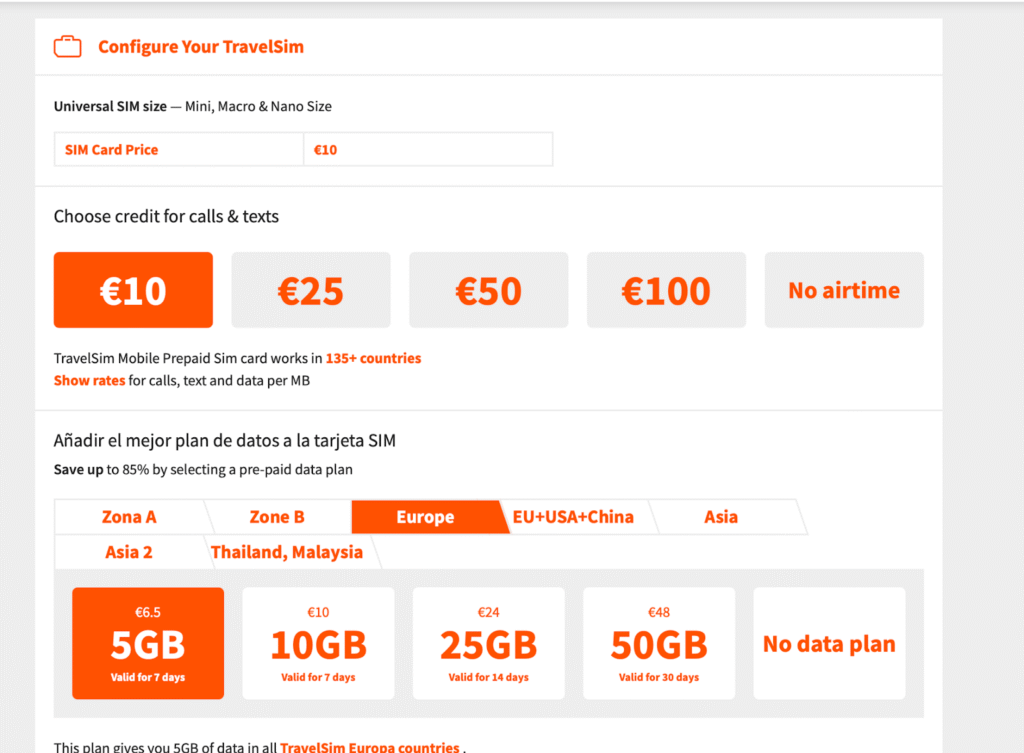This screenshot has width=1024, height=753.
Task: Click the suitcase icon beside Configure Your TravelSim
Action: [68, 47]
